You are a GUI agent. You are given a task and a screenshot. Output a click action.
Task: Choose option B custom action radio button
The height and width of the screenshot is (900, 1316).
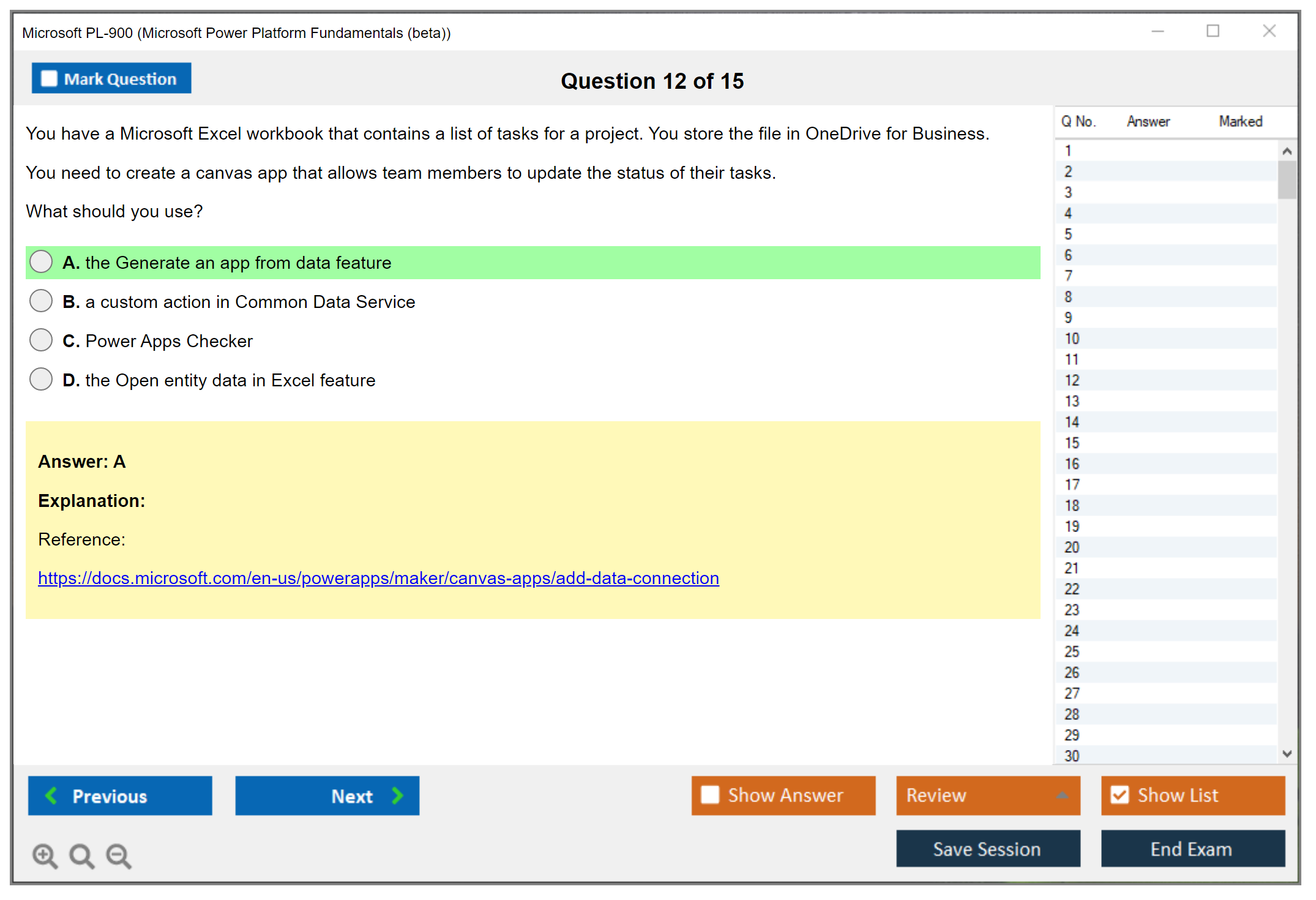[x=41, y=301]
